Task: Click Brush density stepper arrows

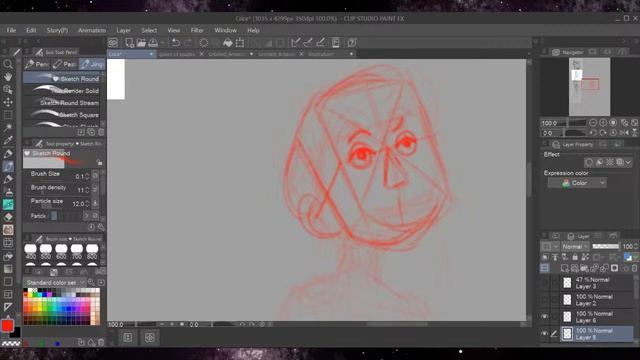Action: (87, 190)
